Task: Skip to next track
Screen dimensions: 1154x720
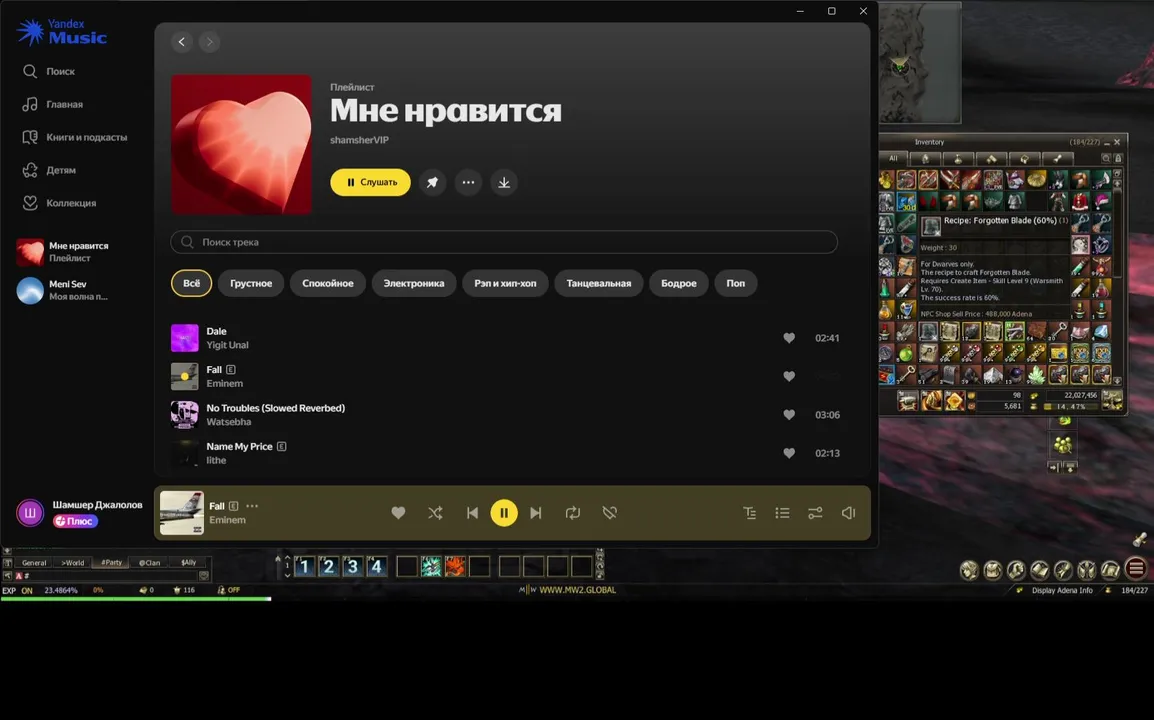Action: [536, 513]
